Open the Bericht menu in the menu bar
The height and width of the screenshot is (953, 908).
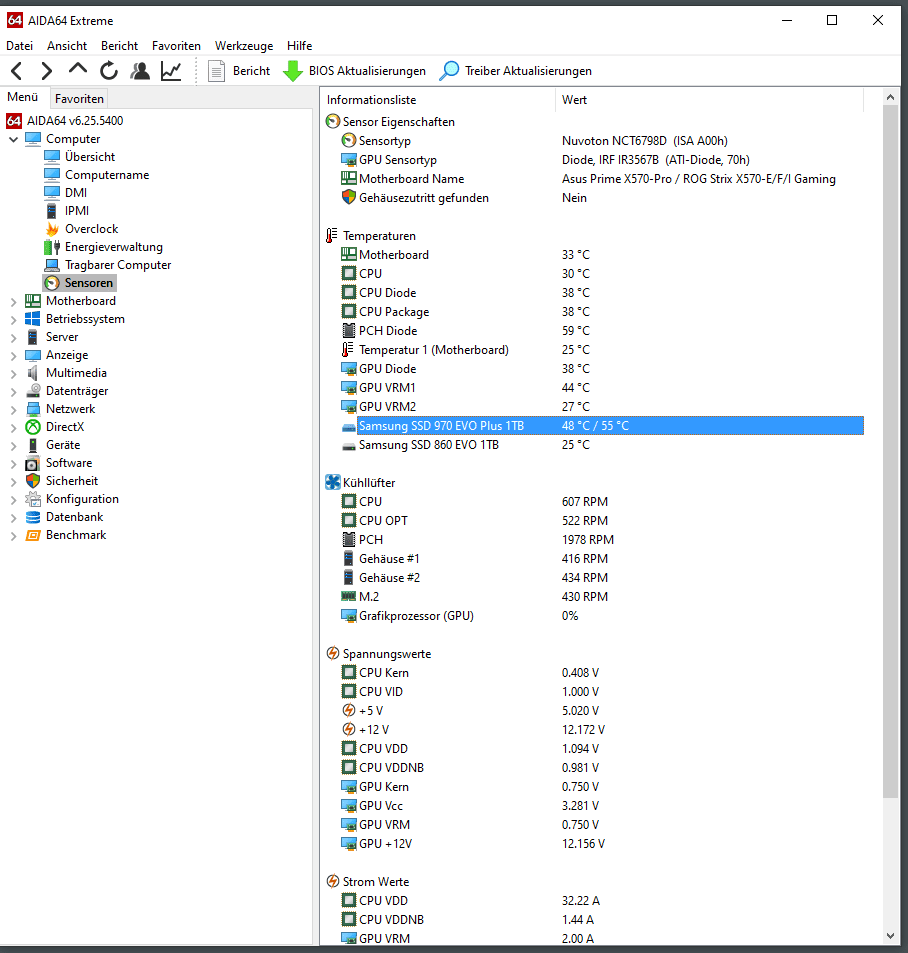pos(119,46)
